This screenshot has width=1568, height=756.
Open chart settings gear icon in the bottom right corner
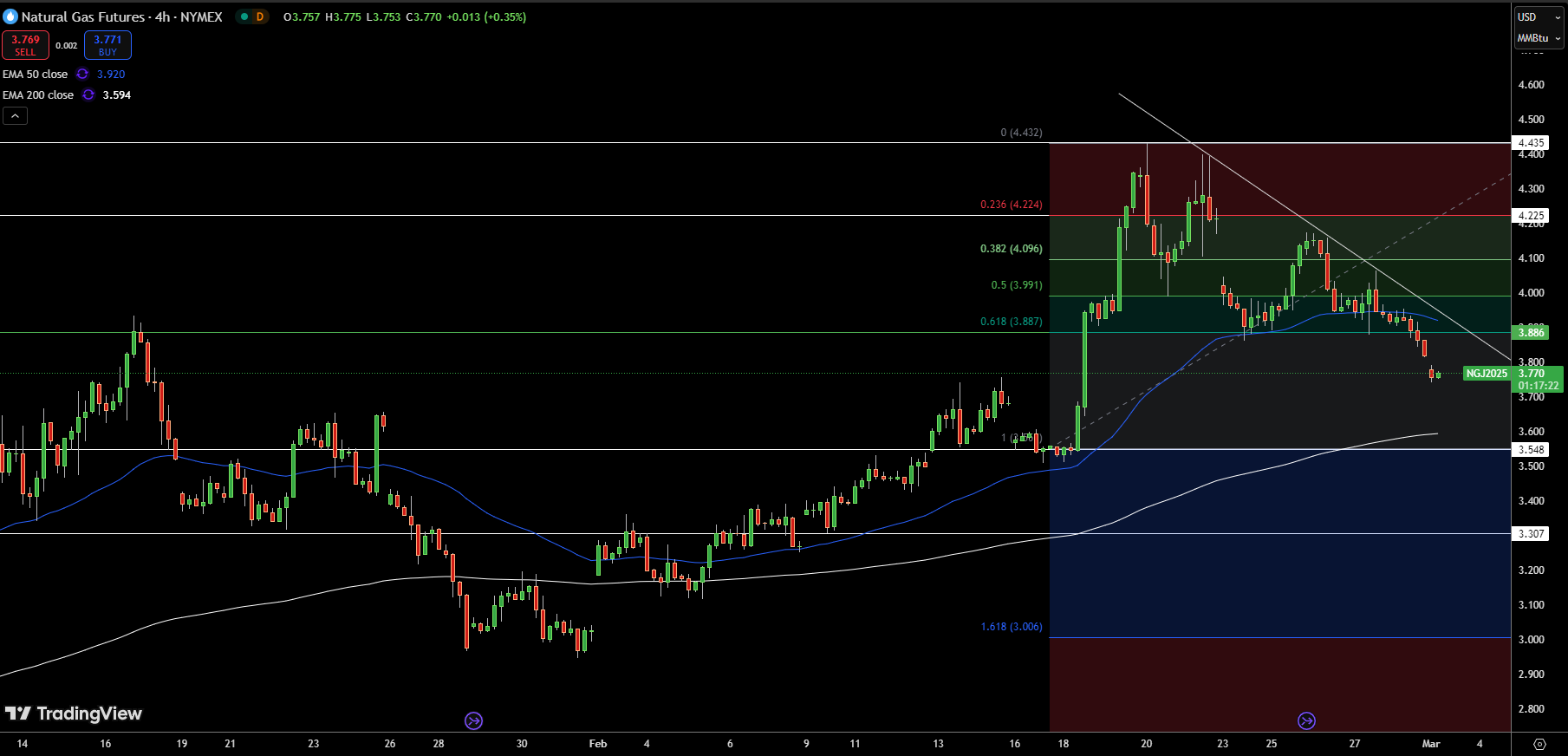click(1539, 744)
